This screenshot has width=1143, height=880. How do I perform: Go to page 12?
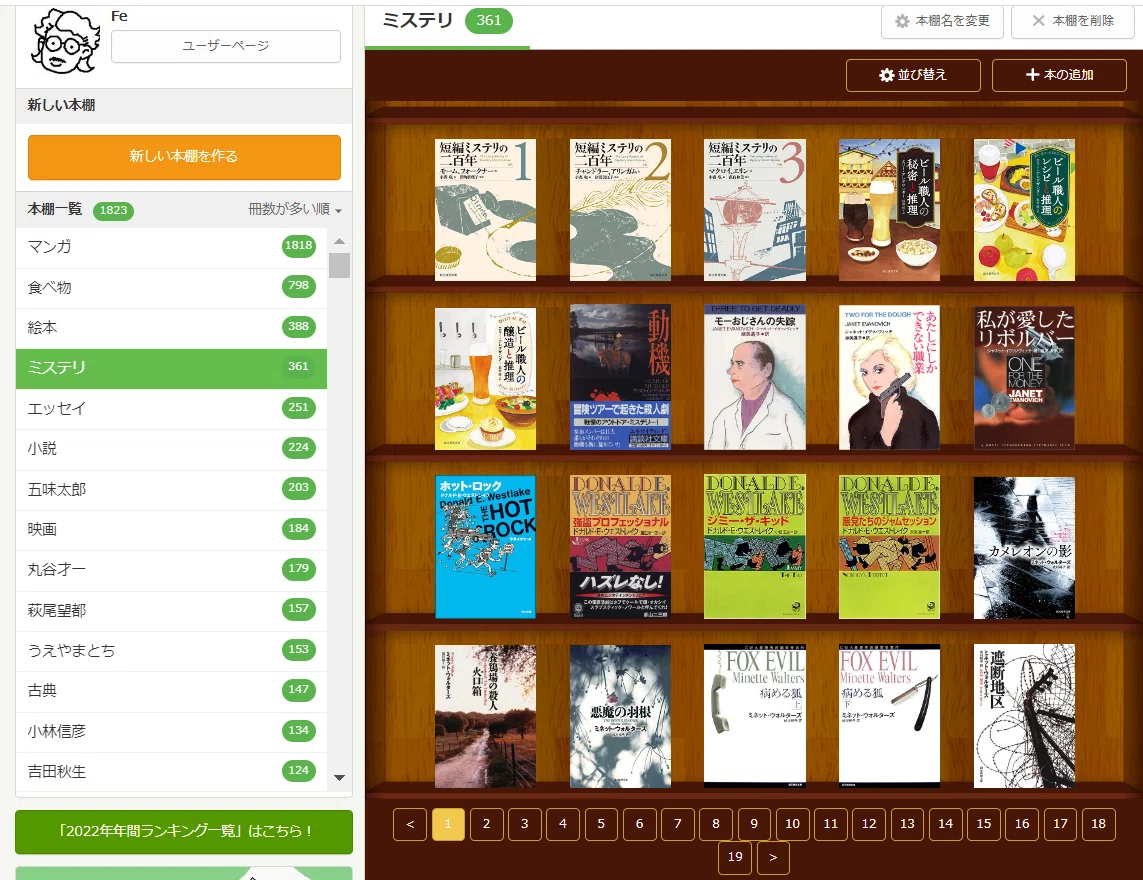tap(869, 825)
